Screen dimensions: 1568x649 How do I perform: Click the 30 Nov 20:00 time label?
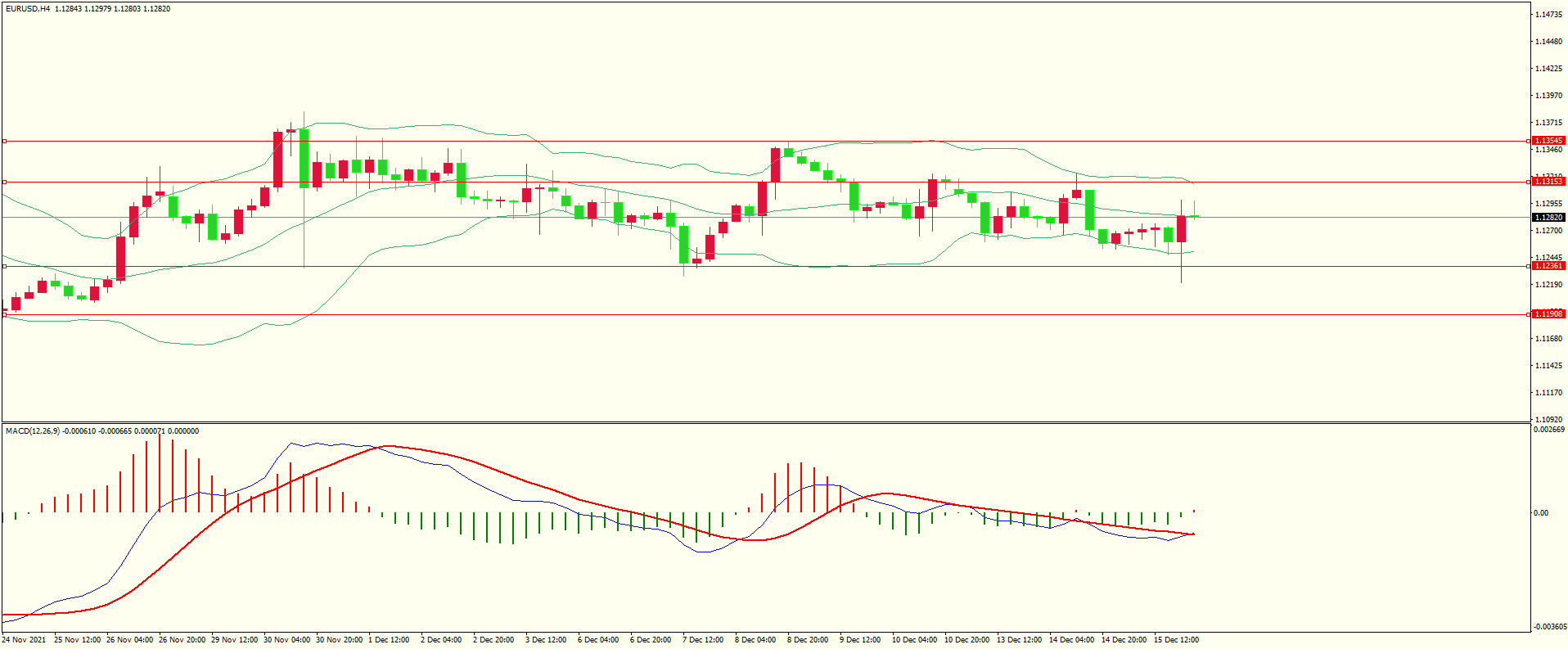tap(339, 640)
